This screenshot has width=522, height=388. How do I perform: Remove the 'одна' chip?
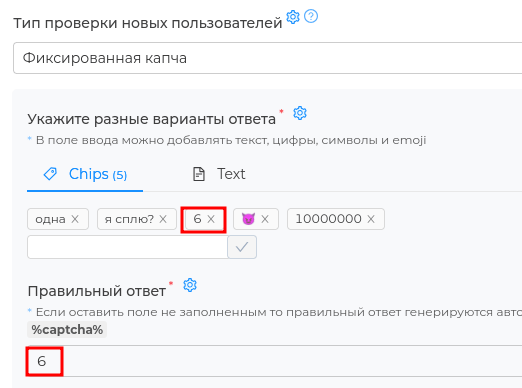tap(75, 219)
